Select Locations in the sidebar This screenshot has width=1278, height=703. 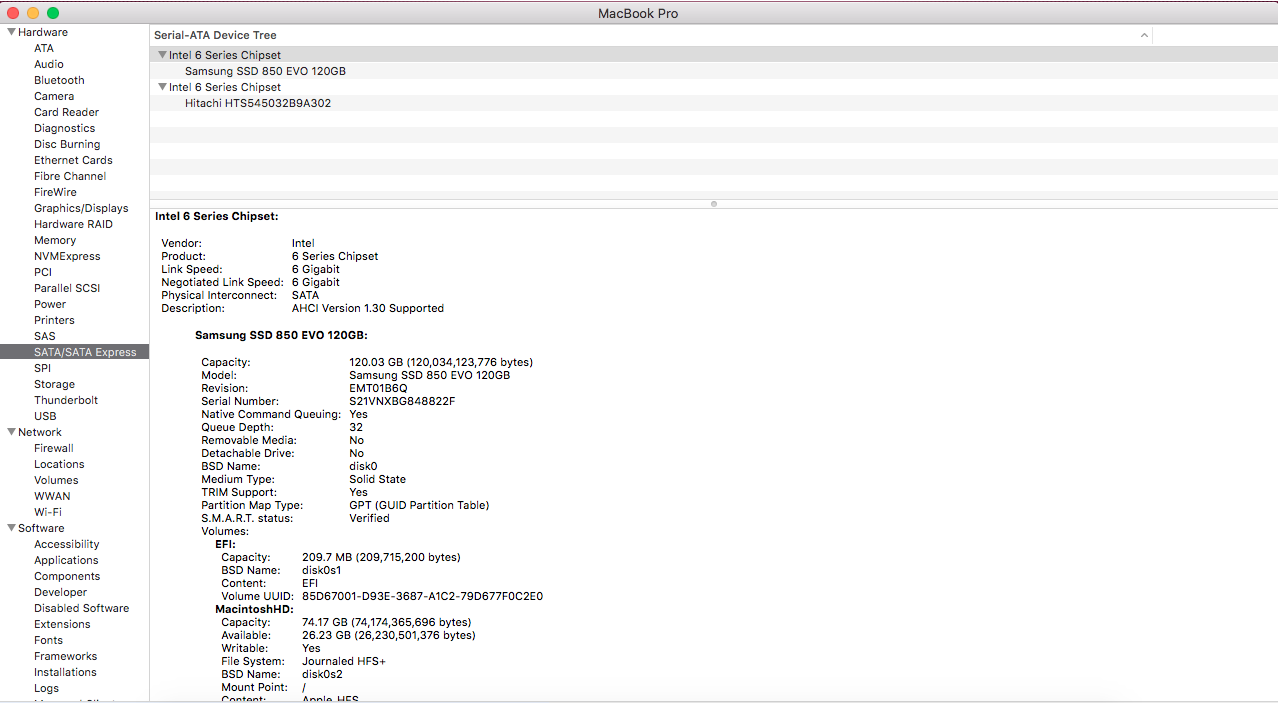pos(59,464)
